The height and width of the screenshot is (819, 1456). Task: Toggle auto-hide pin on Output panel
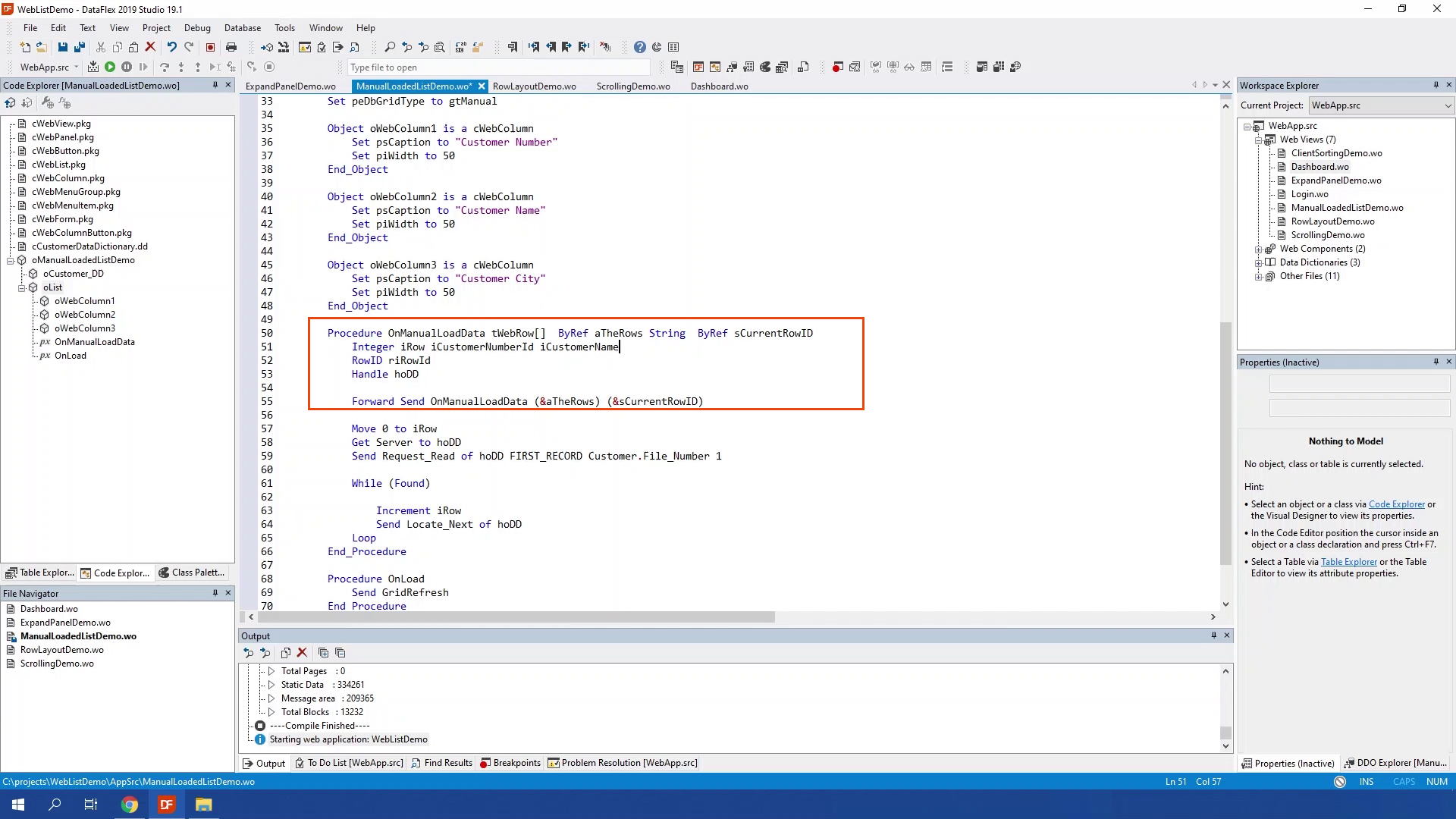point(1213,635)
